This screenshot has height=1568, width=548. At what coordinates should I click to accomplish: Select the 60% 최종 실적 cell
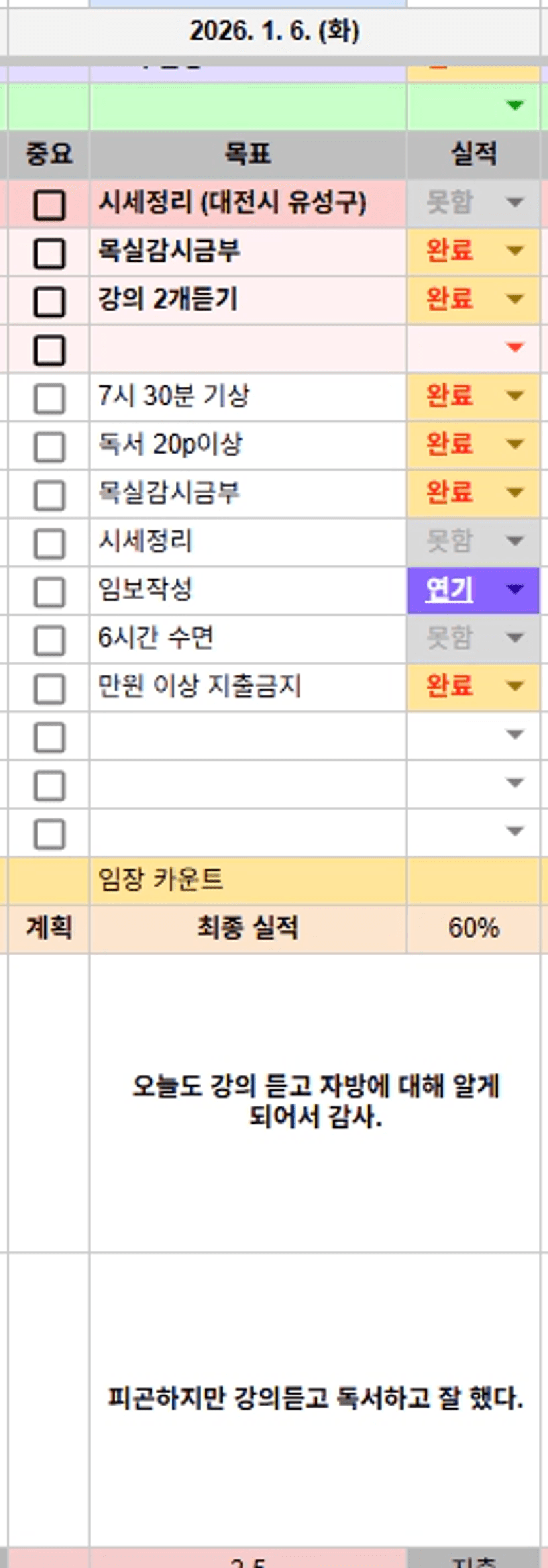473,928
